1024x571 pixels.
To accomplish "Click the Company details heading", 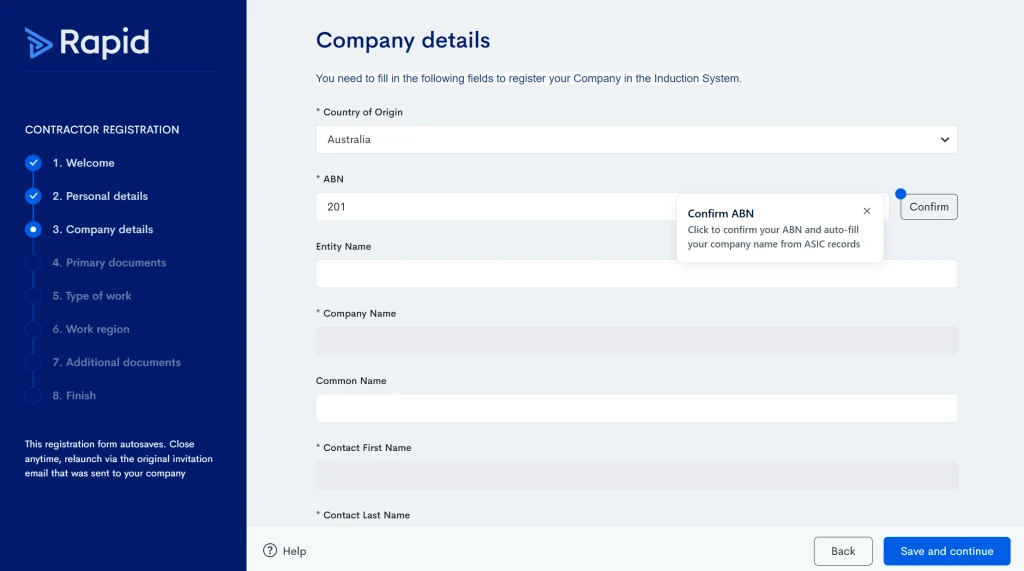I will pos(403,40).
